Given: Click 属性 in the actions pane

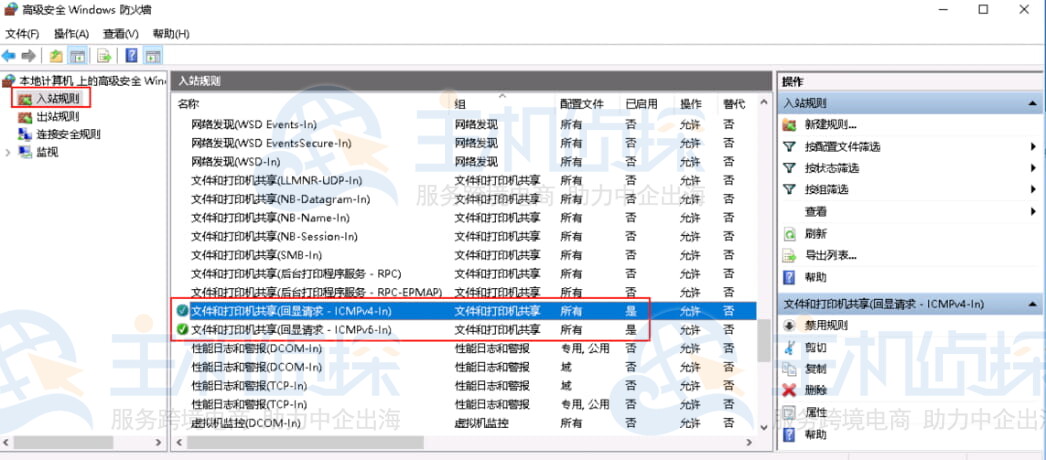Looking at the screenshot, I should 816,412.
